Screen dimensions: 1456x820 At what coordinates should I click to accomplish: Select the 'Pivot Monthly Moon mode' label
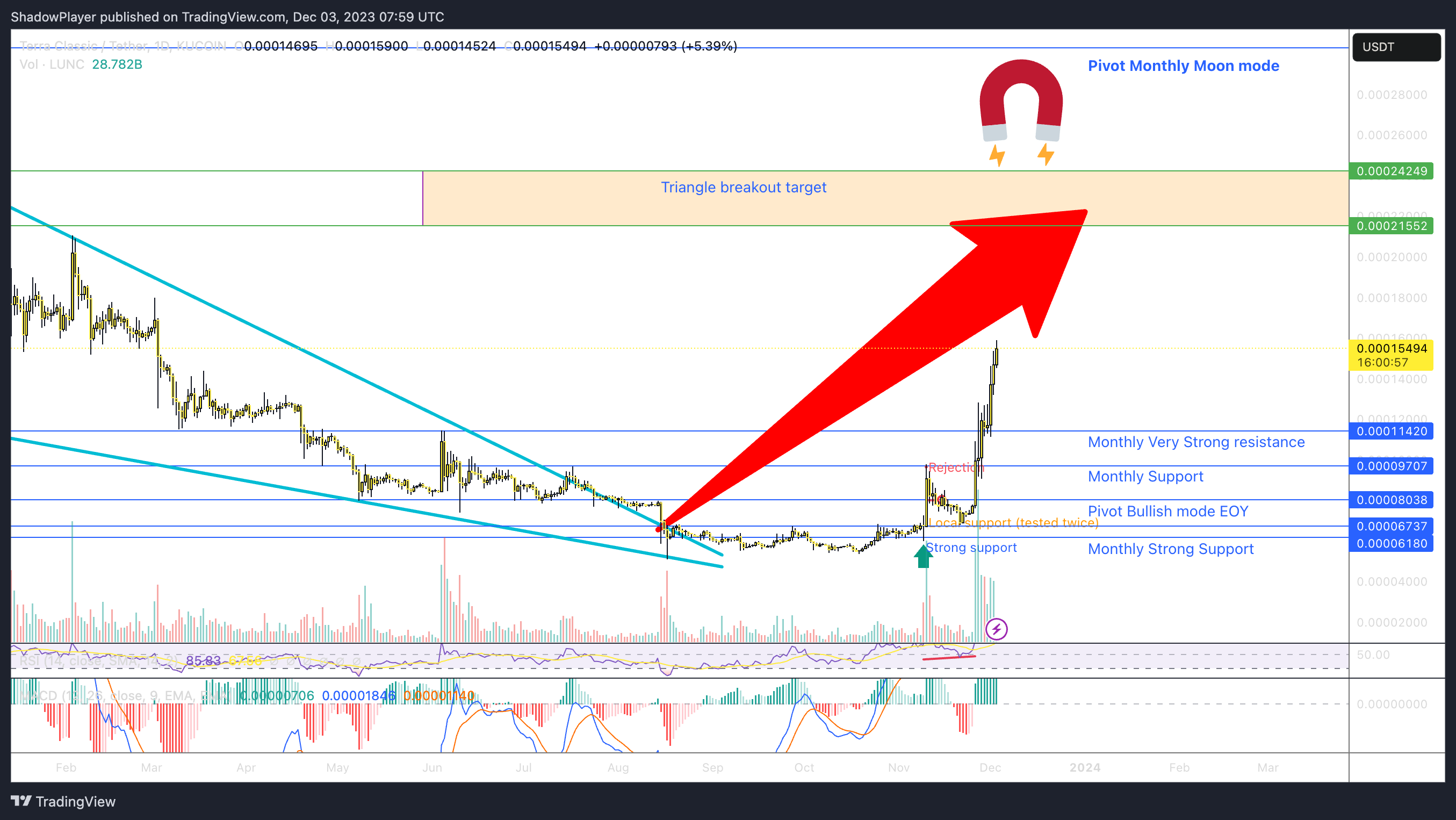(1183, 66)
